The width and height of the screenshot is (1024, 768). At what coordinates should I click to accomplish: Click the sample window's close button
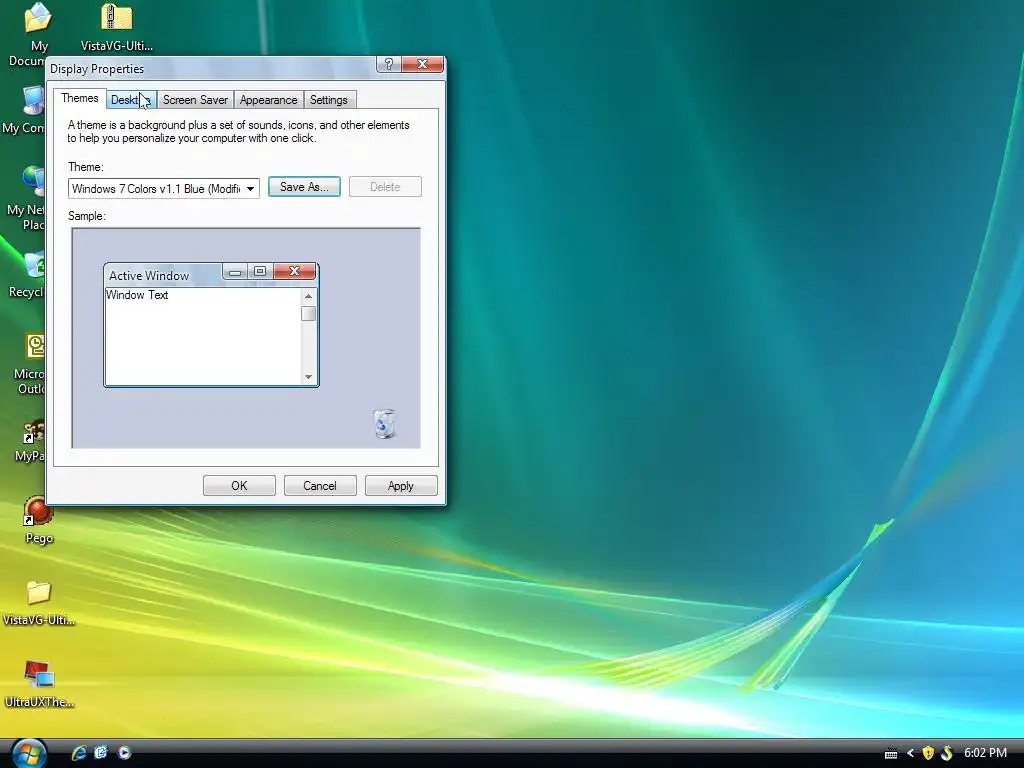[295, 271]
